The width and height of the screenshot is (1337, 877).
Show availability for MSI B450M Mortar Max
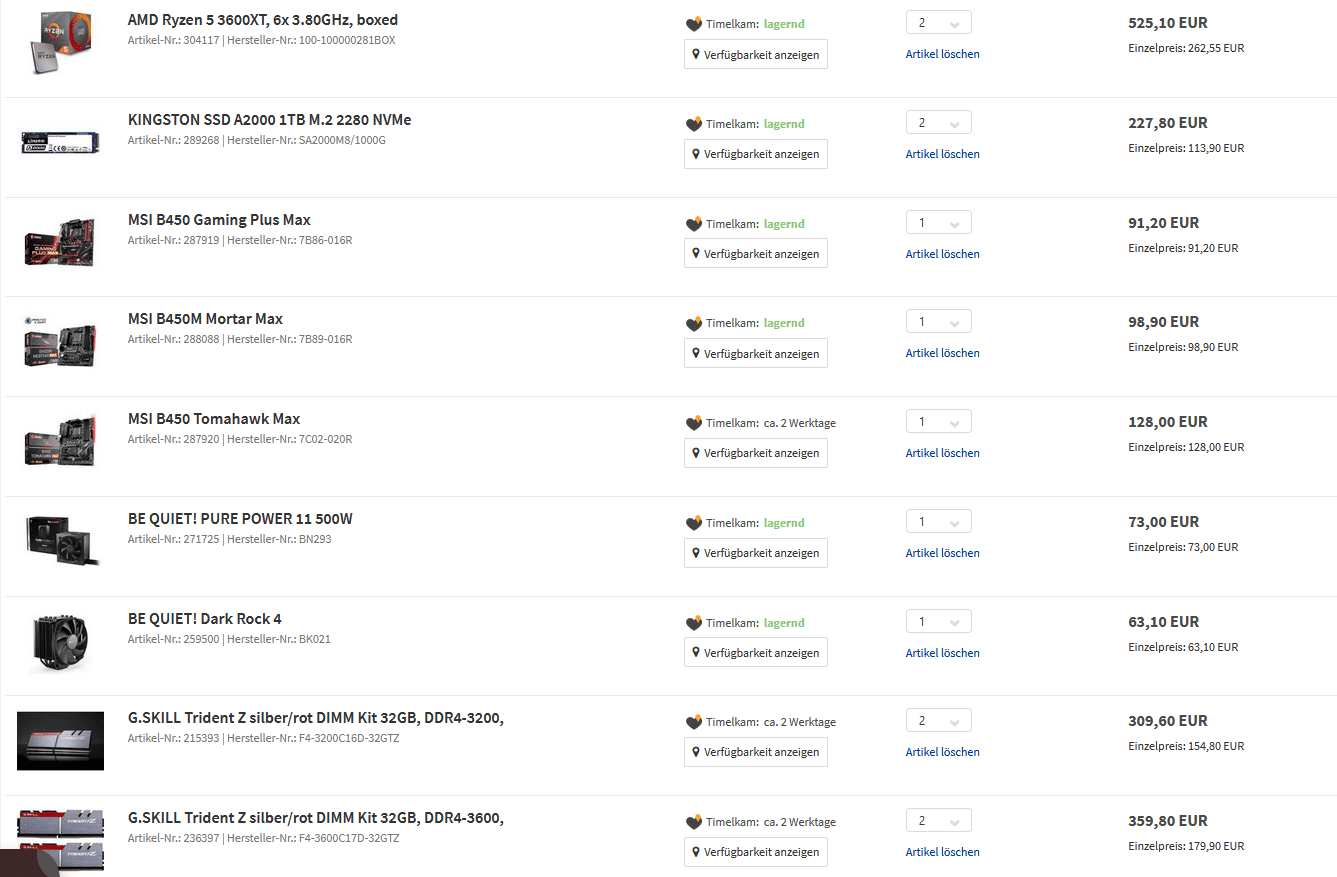coord(756,353)
